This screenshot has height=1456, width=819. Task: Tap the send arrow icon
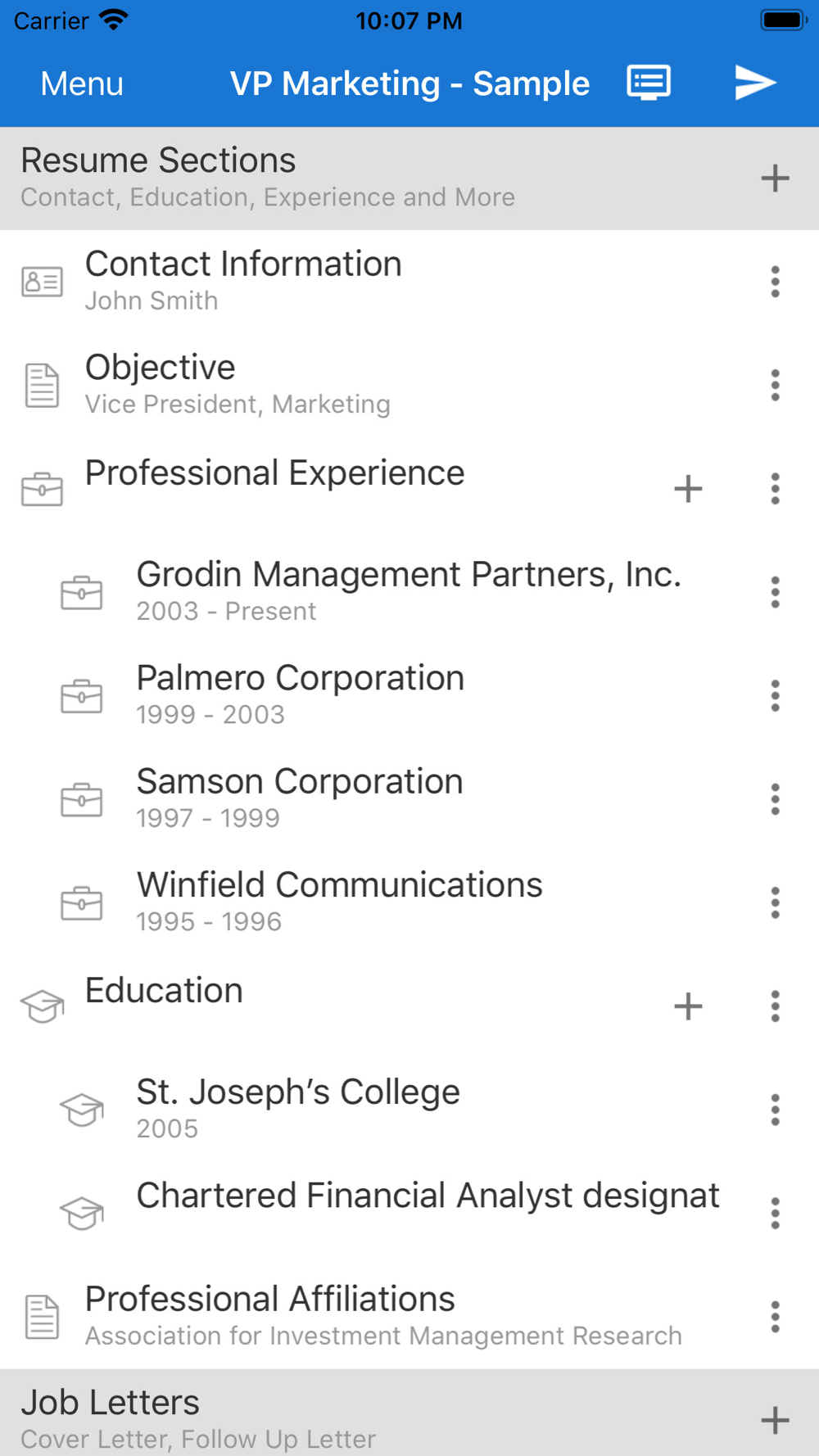[x=754, y=83]
